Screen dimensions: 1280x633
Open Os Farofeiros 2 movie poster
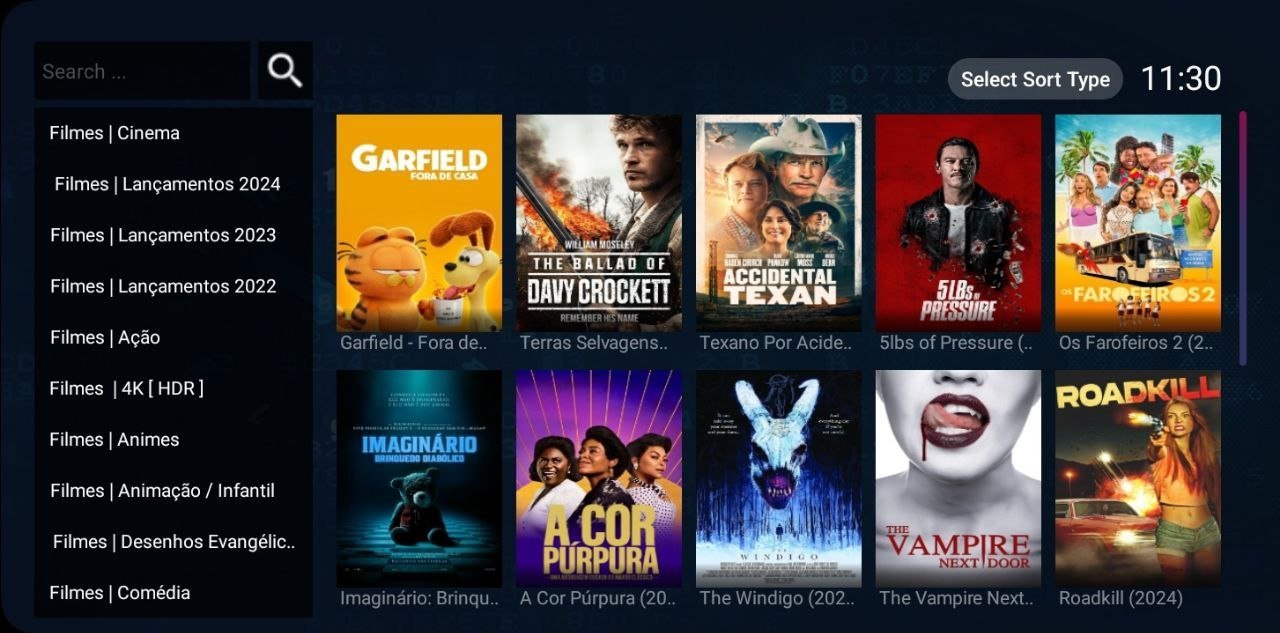point(1138,223)
